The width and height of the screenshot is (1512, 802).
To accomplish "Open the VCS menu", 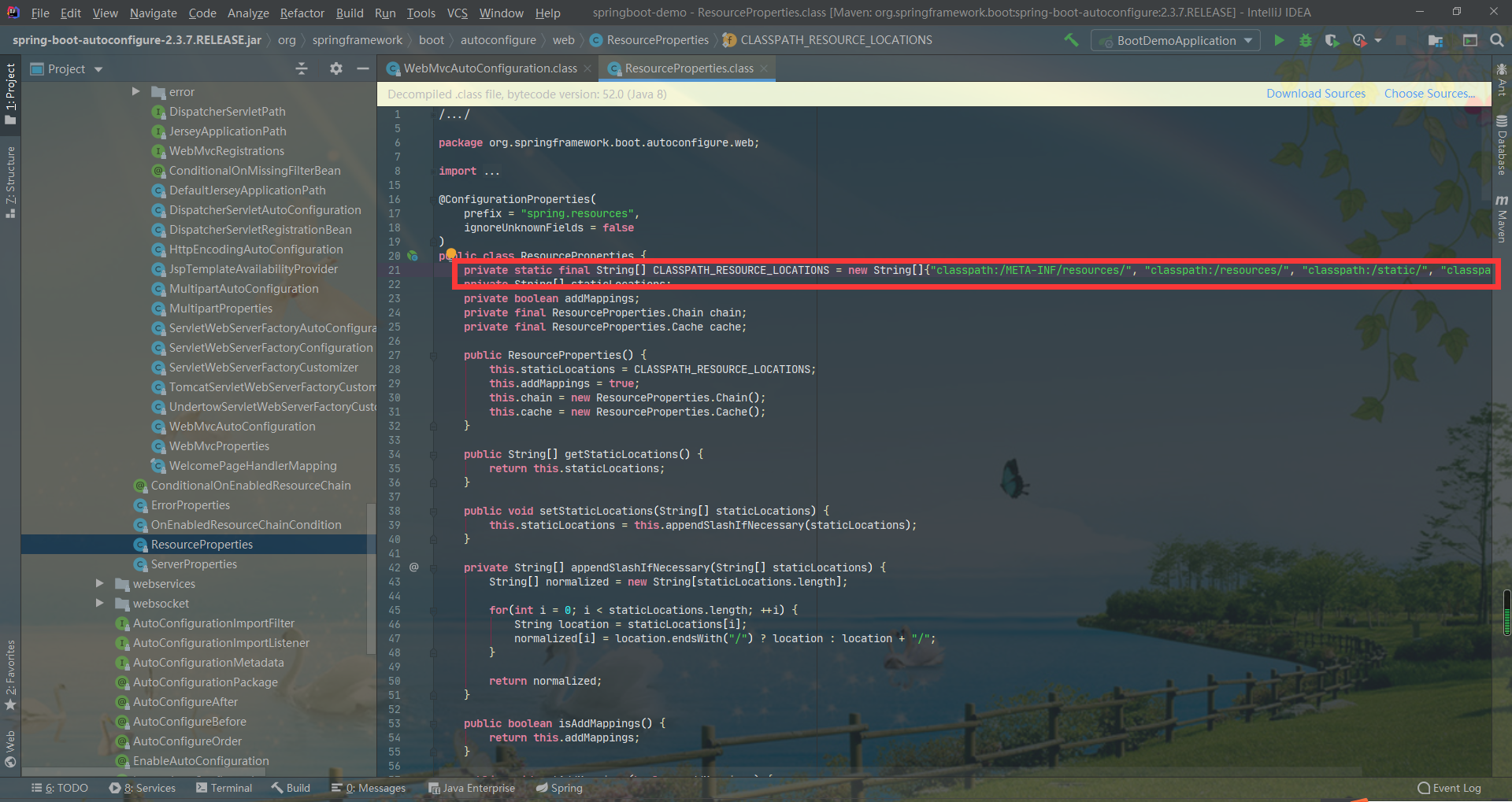I will pyautogui.click(x=458, y=13).
